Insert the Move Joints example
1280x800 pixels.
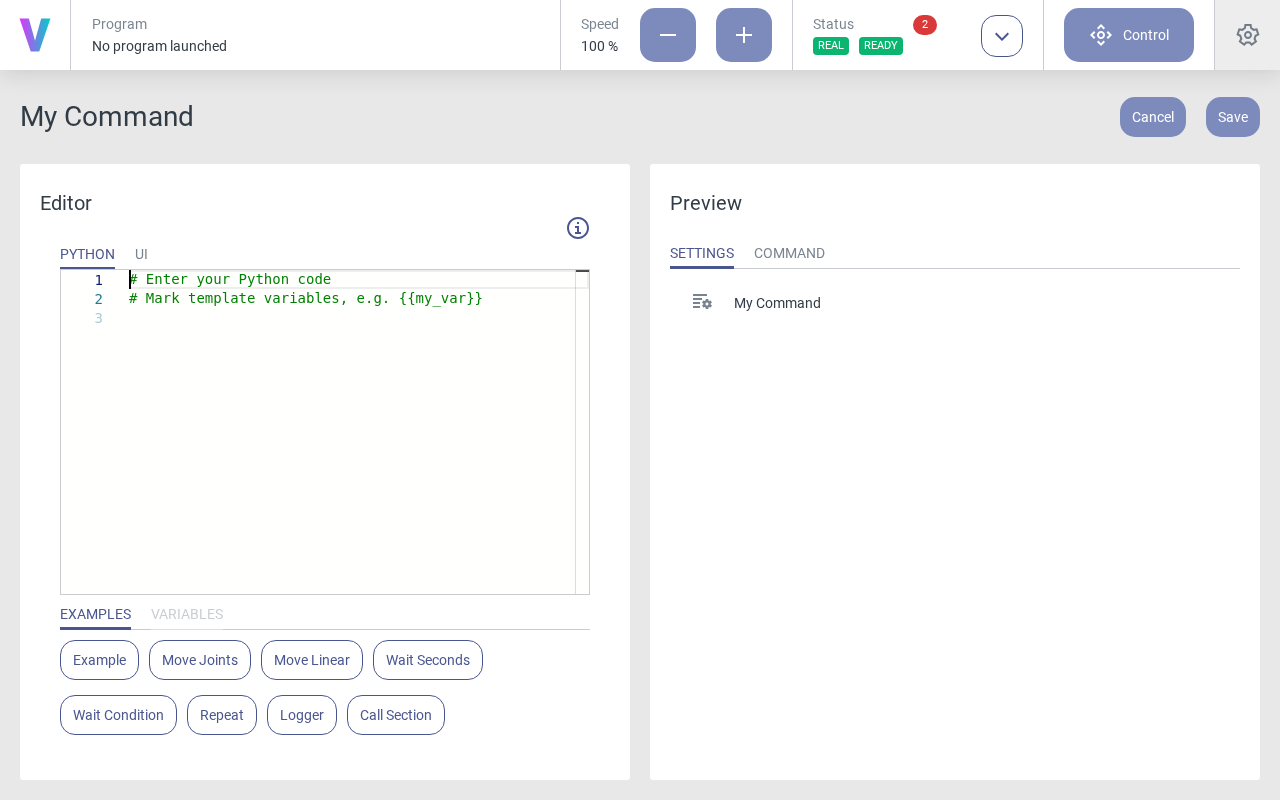click(x=200, y=660)
